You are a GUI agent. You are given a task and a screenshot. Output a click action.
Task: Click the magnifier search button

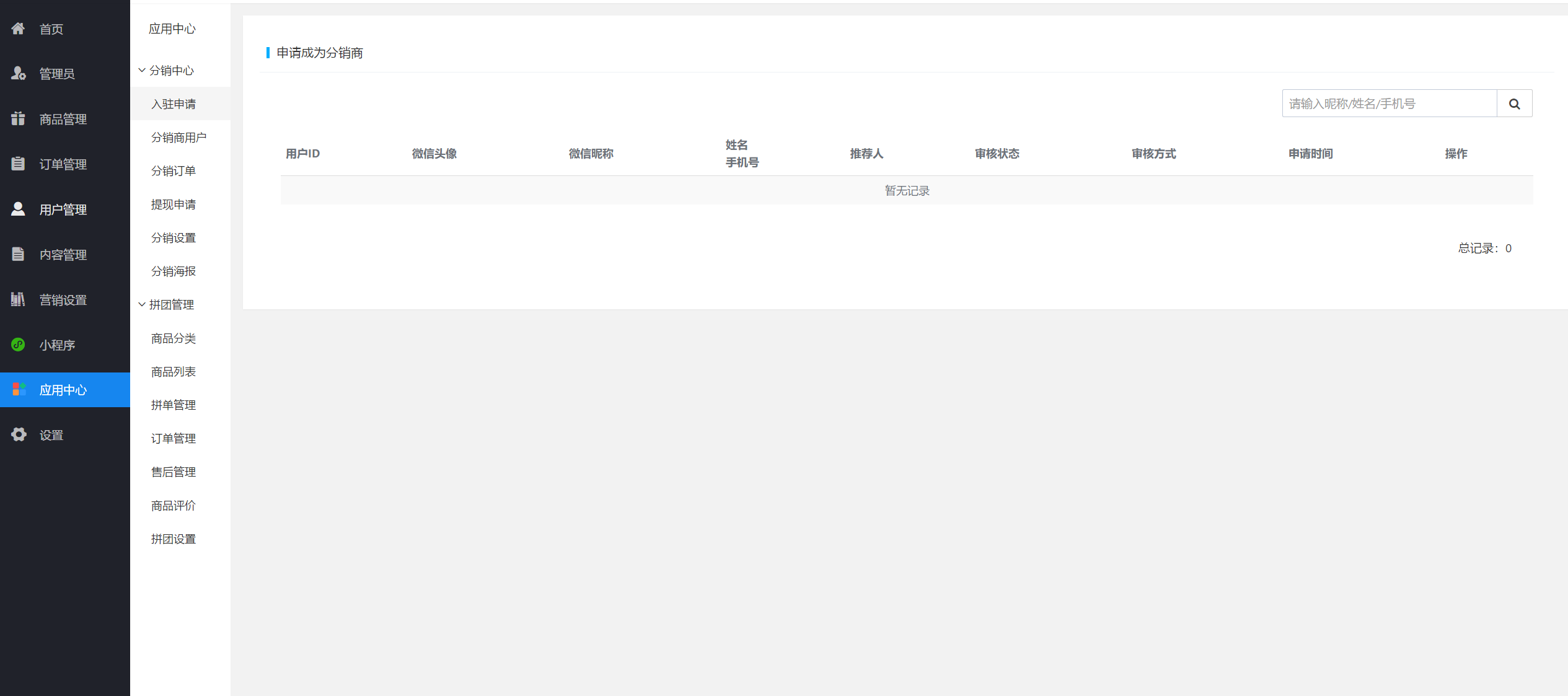tap(1514, 104)
